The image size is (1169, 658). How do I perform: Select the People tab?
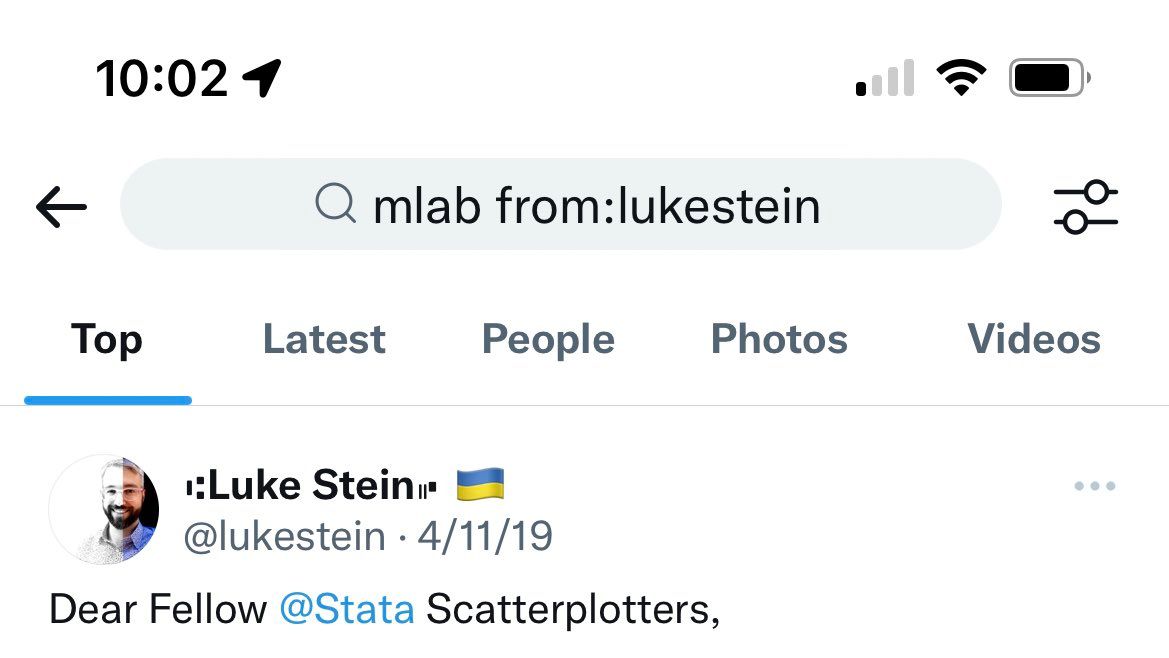[x=548, y=340]
